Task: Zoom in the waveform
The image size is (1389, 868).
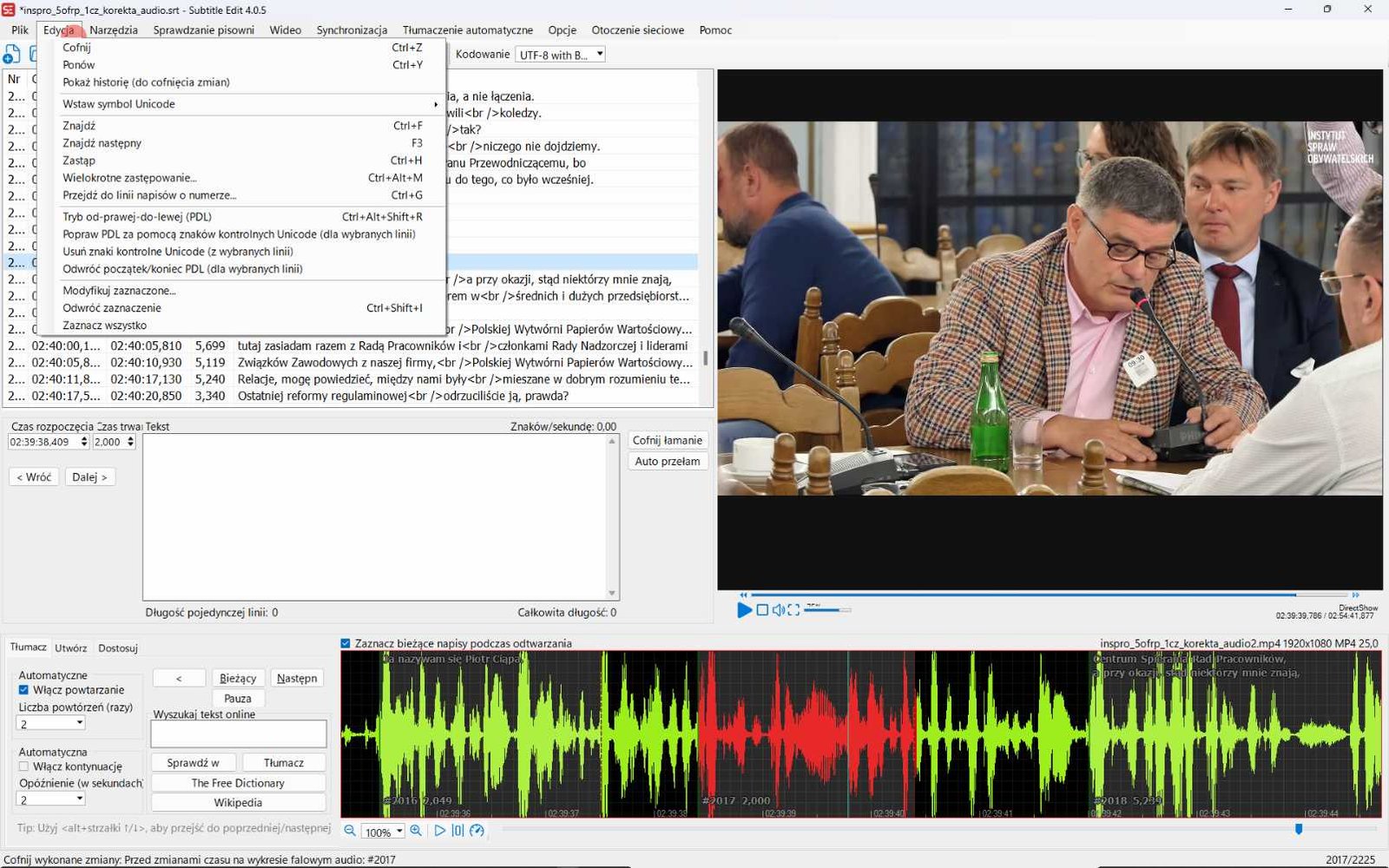Action: pos(416,831)
